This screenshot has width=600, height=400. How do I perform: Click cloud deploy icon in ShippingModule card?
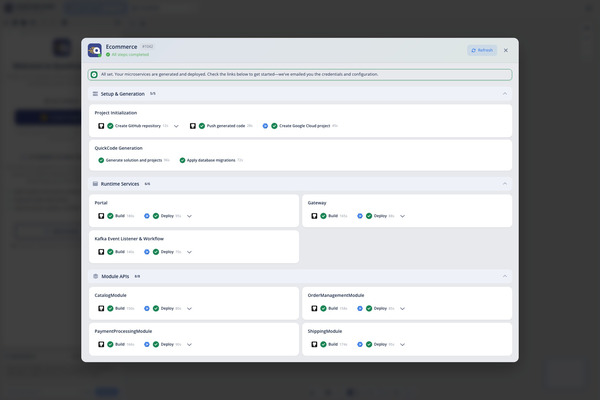(360, 344)
